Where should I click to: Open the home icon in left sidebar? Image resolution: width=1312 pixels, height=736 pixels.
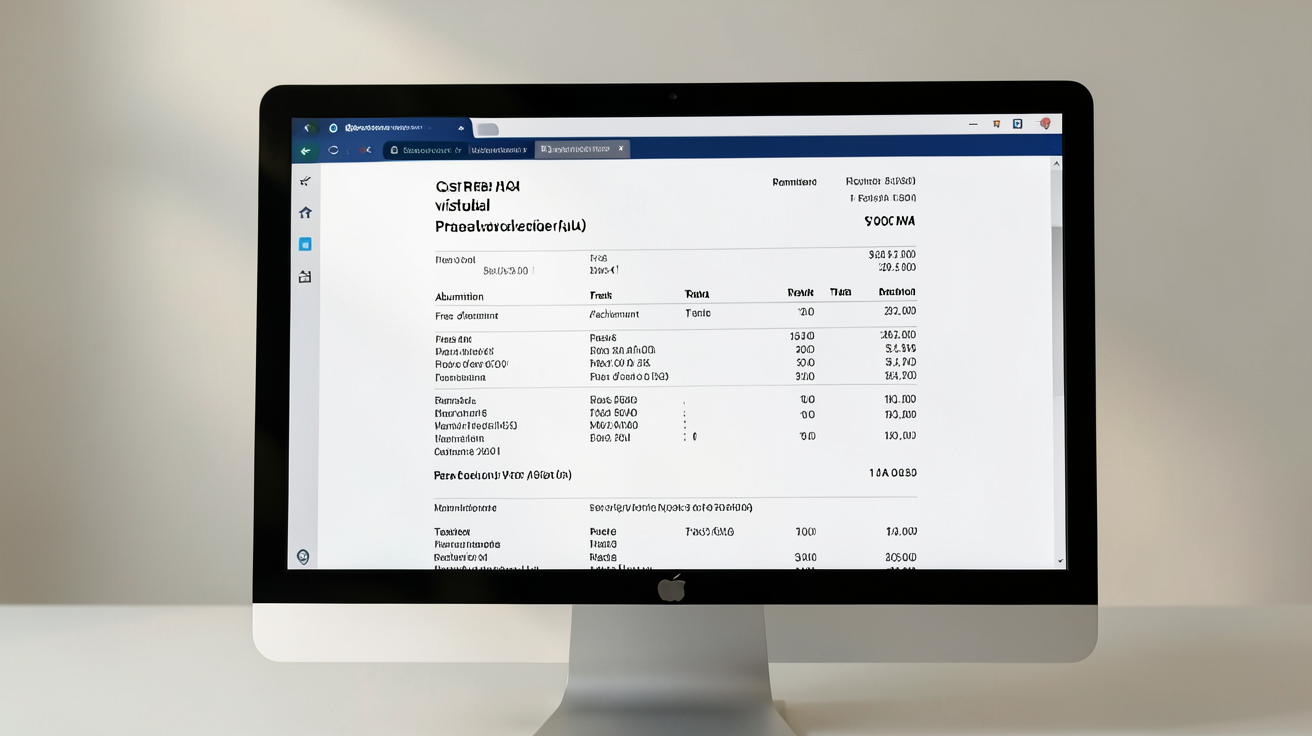305,212
